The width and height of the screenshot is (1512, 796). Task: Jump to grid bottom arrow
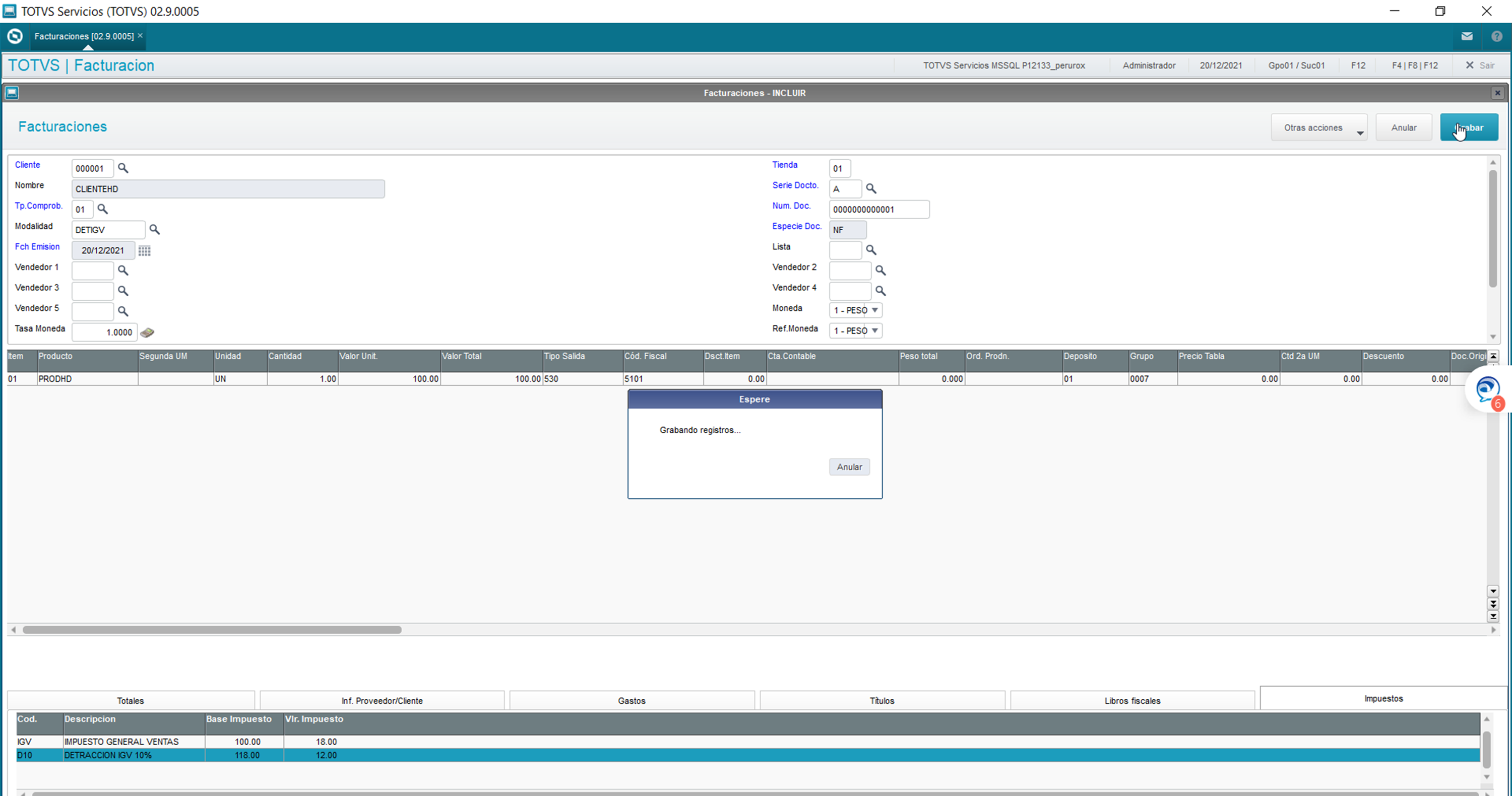(x=1493, y=616)
